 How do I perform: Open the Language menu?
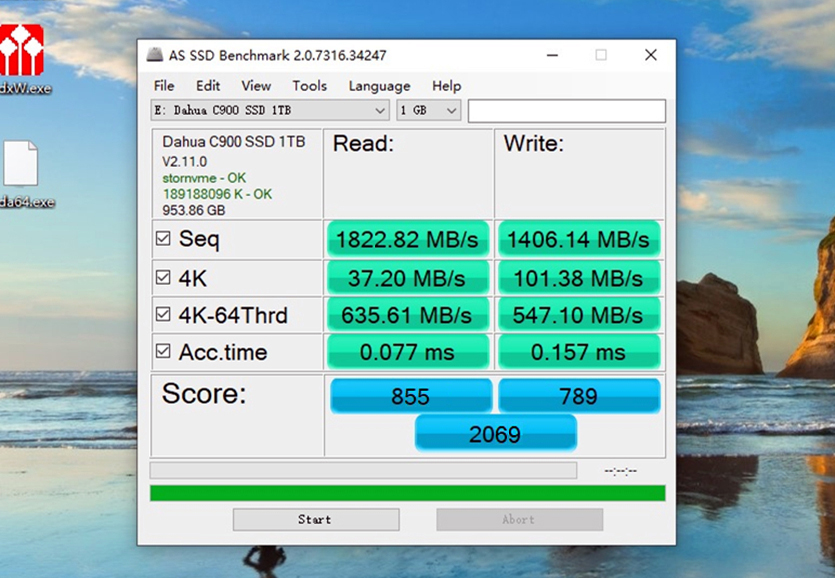point(379,86)
